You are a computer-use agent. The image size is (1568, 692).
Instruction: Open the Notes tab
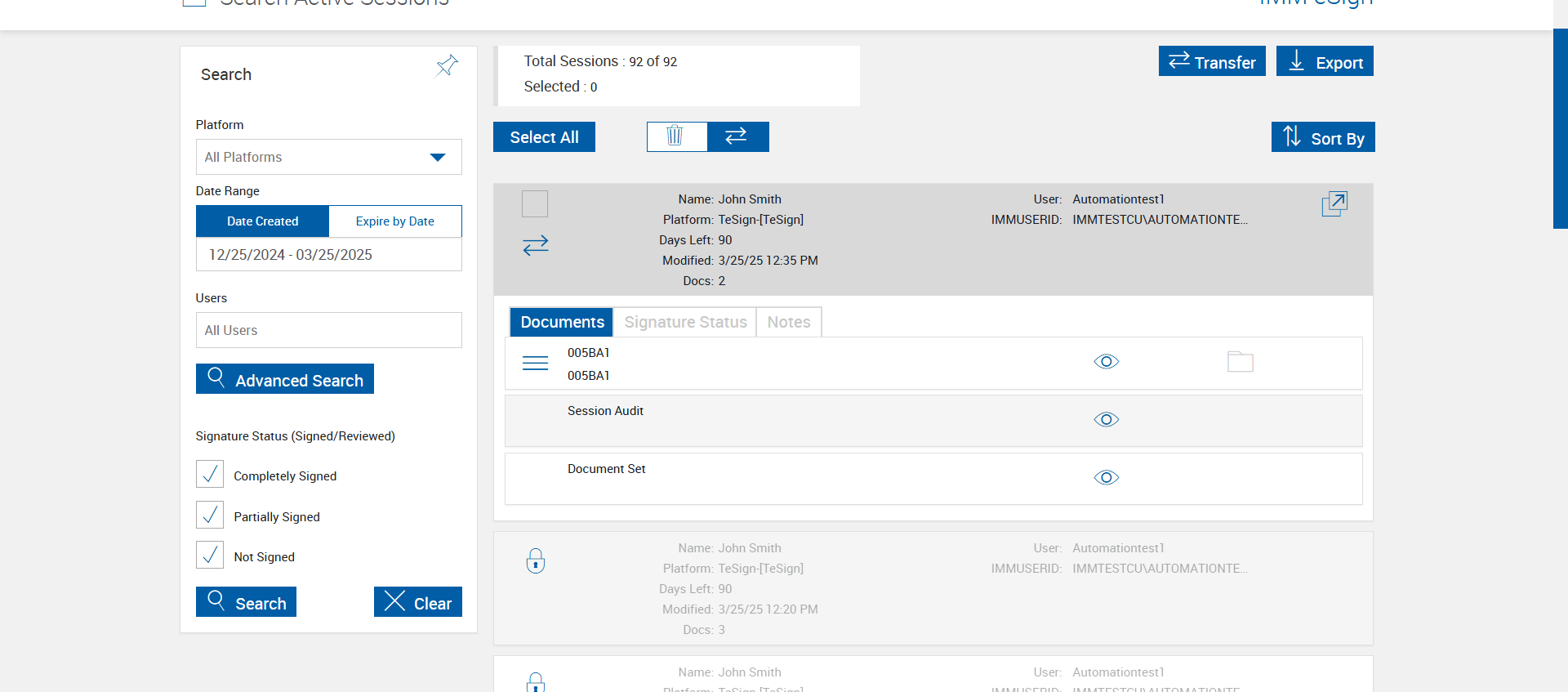tap(789, 322)
